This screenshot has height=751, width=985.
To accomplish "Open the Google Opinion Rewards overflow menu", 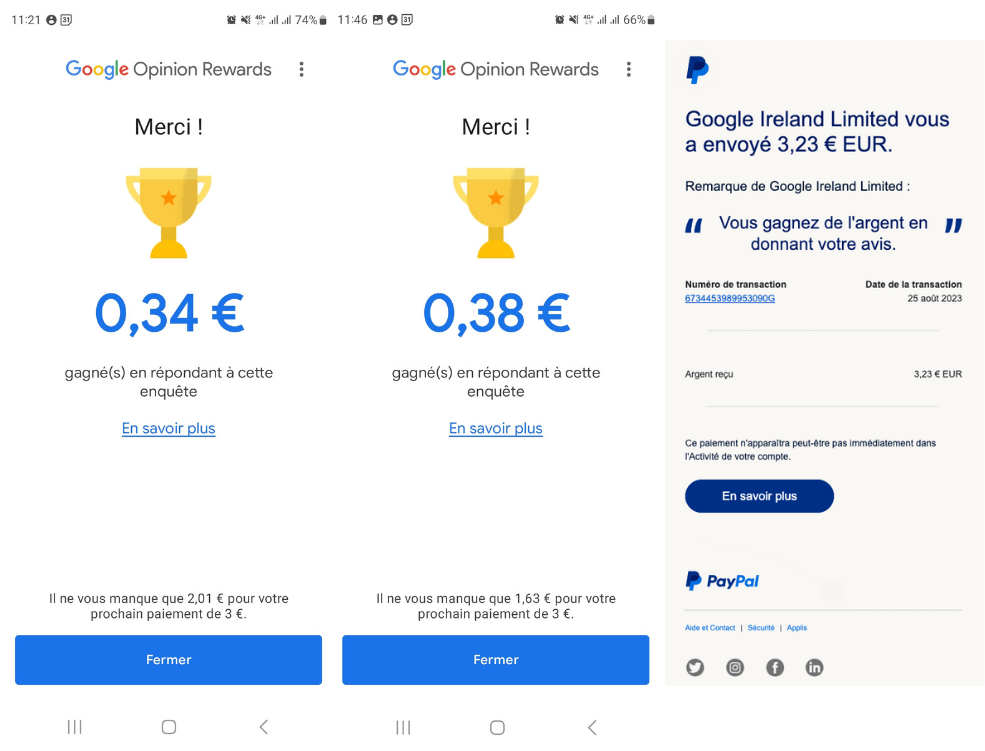I will 301,68.
